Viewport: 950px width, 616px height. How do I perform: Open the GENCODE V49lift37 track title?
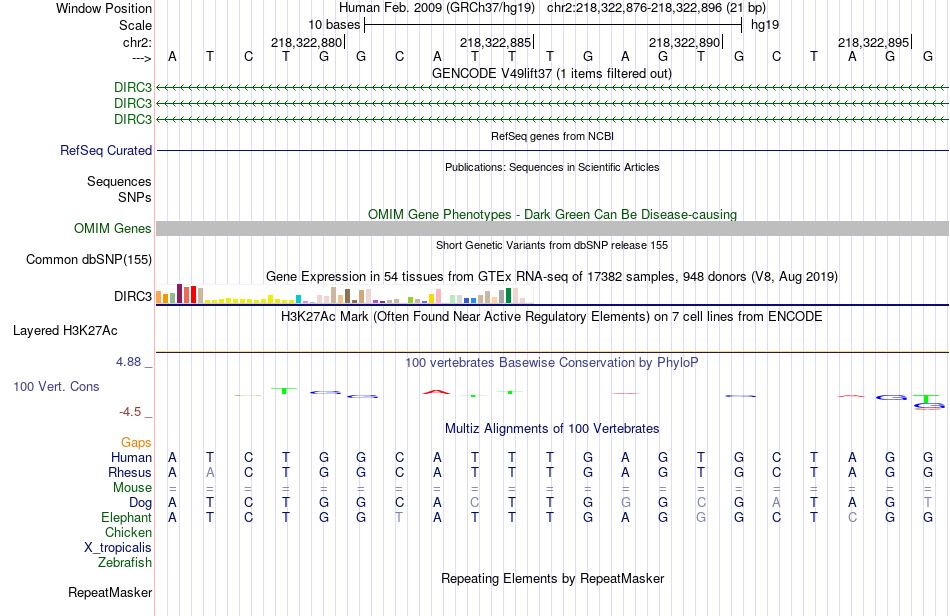[551, 74]
